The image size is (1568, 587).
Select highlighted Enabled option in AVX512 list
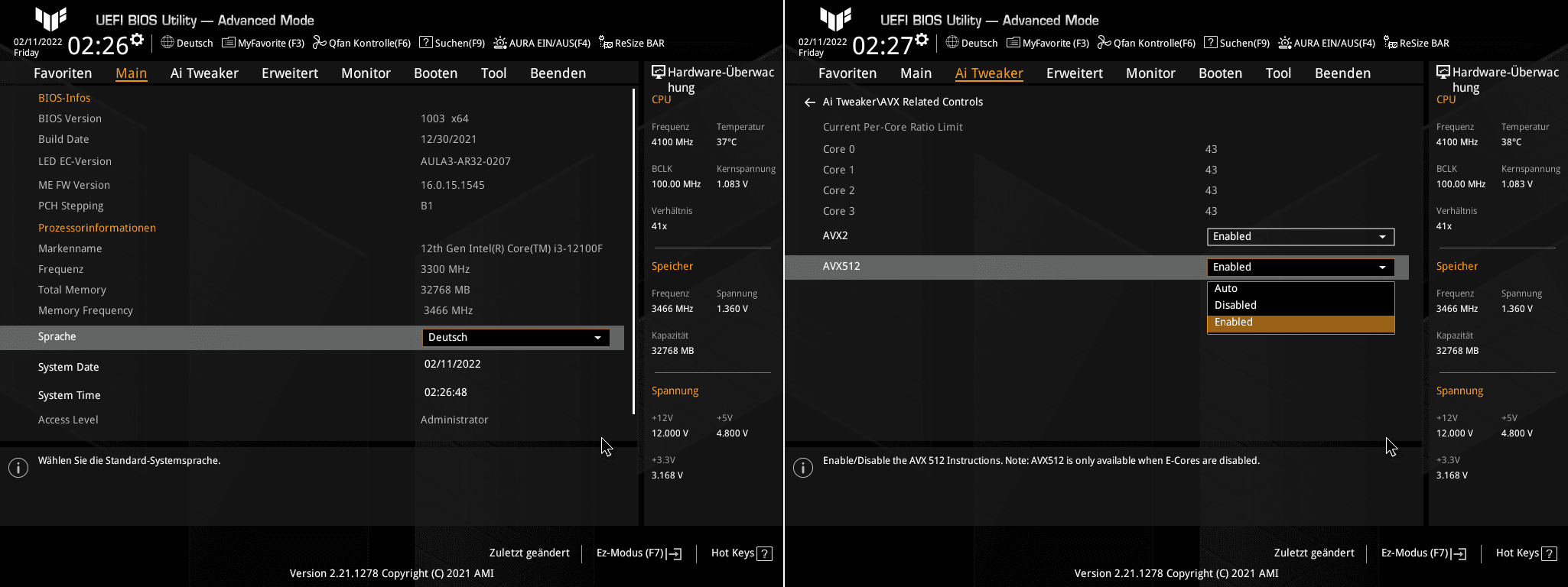click(1300, 323)
